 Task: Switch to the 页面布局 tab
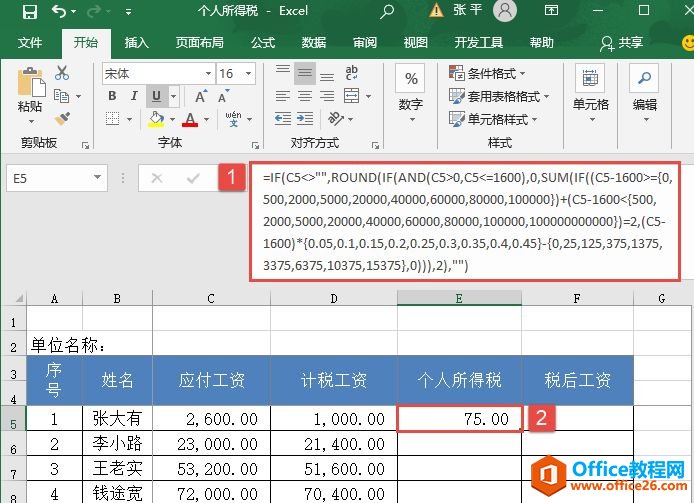[199, 43]
